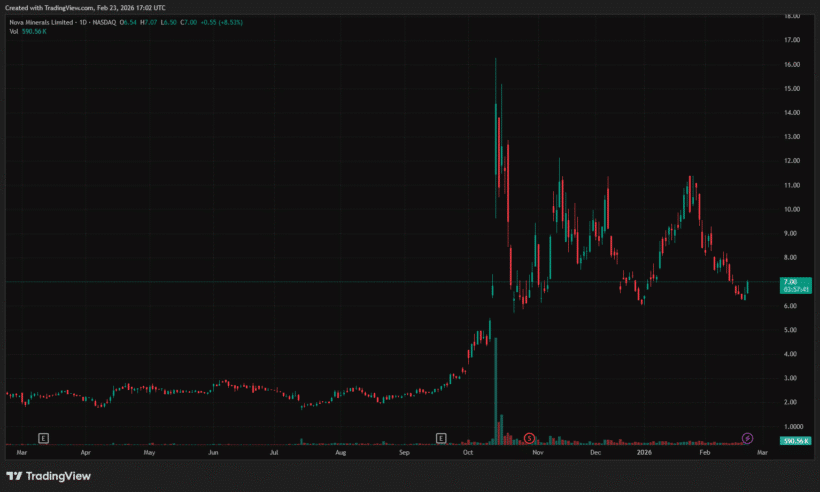Click the Sep label on time axis
Image resolution: width=820 pixels, height=492 pixels.
tap(404, 453)
